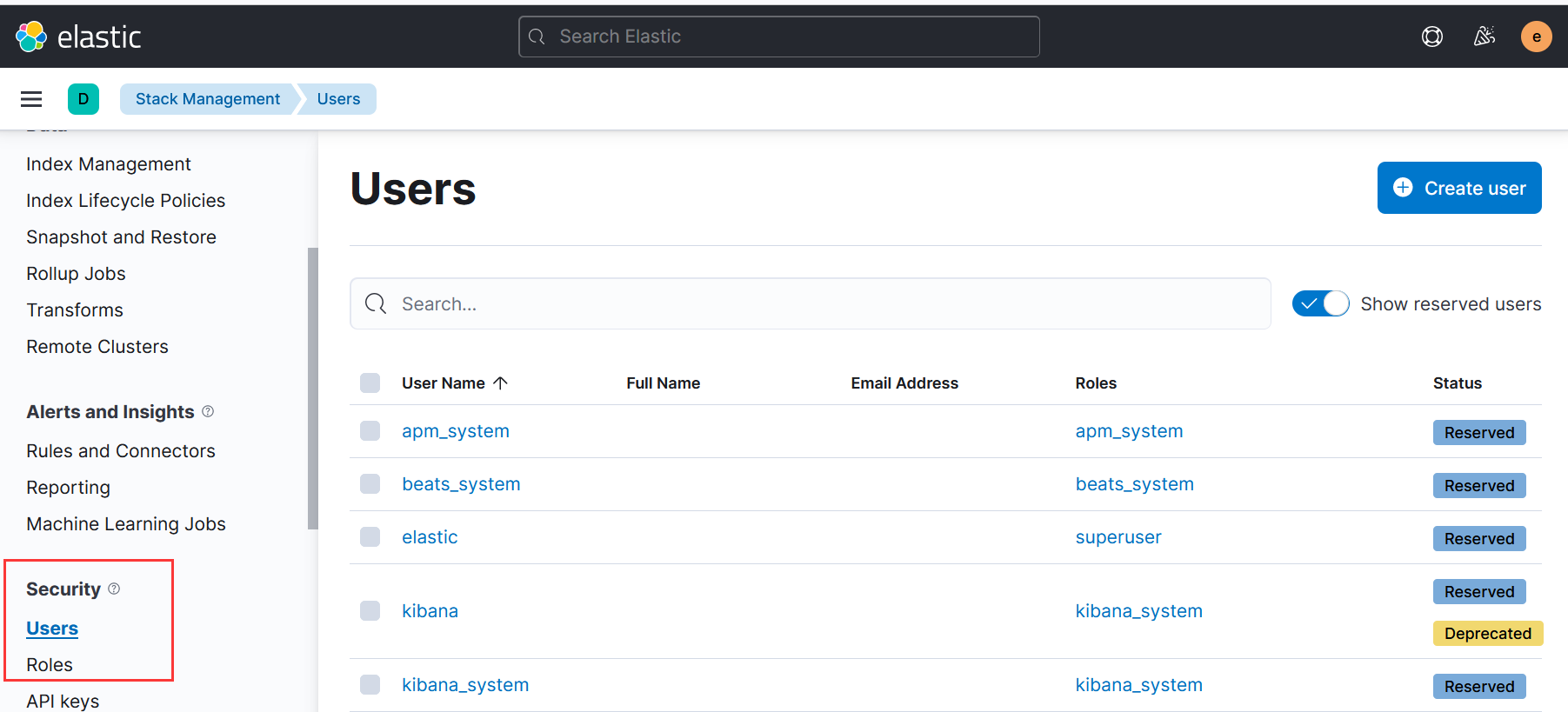The width and height of the screenshot is (1568, 712).
Task: Open kibana_system role in kibana row
Action: (1139, 611)
